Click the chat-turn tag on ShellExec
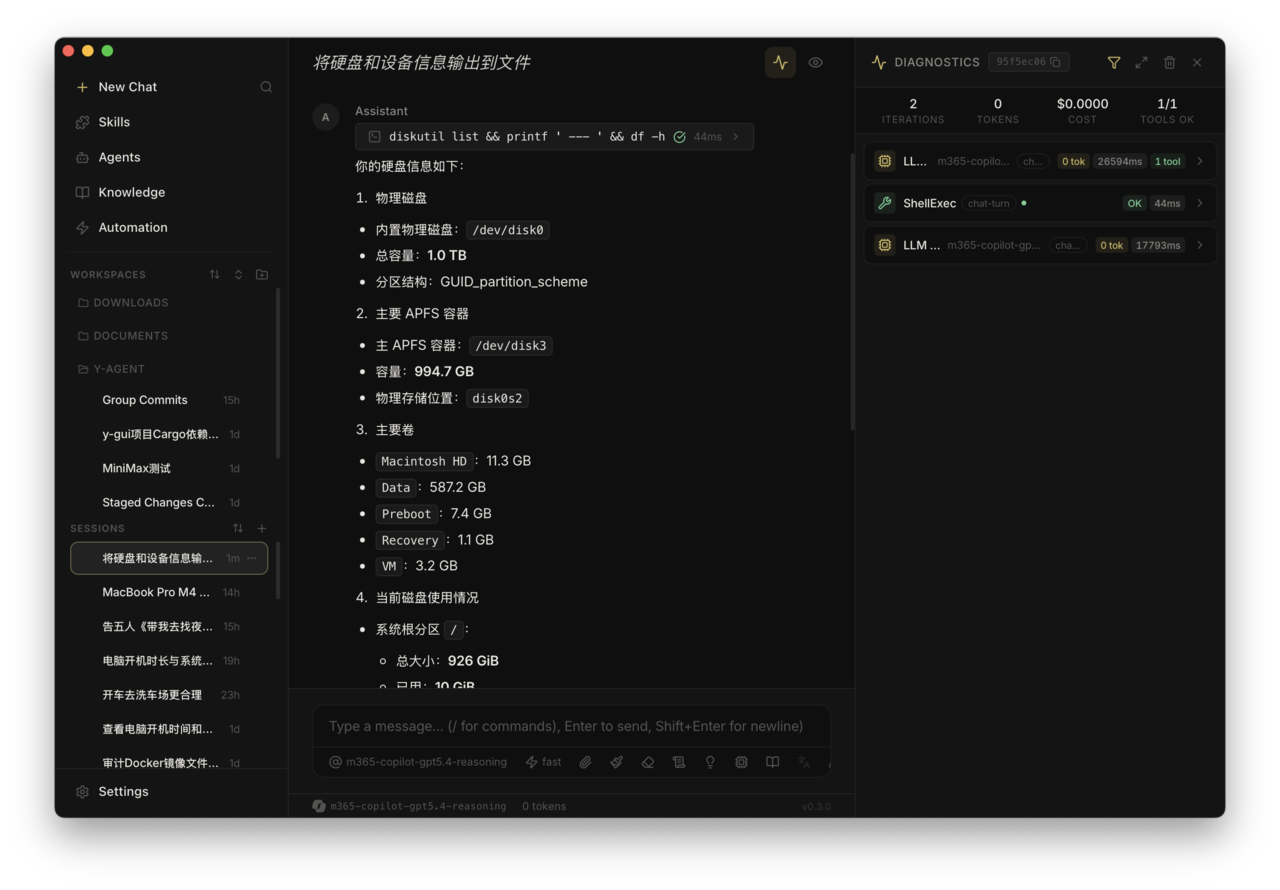This screenshot has height=890, width=1280. pyautogui.click(x=988, y=203)
